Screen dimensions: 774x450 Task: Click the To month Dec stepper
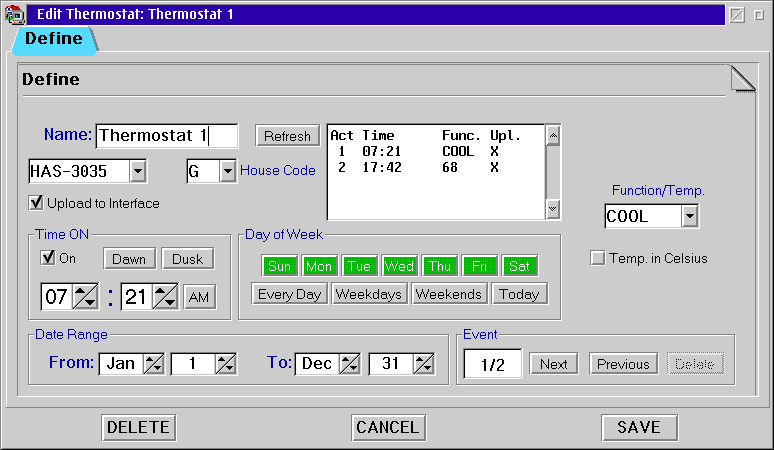(x=350, y=364)
